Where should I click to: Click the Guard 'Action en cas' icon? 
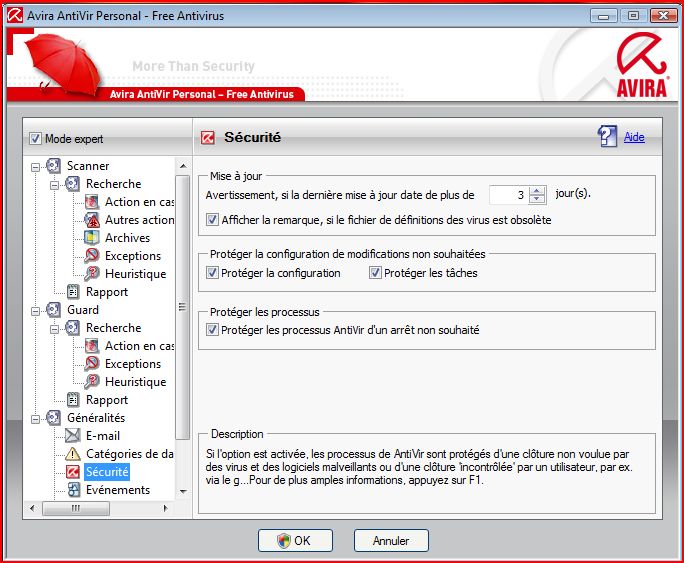[x=92, y=346]
